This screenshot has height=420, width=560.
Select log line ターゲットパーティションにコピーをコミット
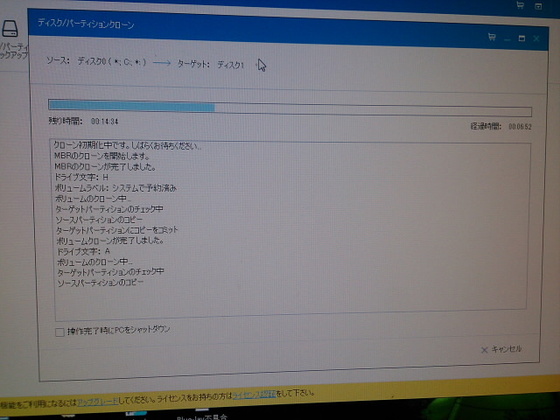(117, 230)
